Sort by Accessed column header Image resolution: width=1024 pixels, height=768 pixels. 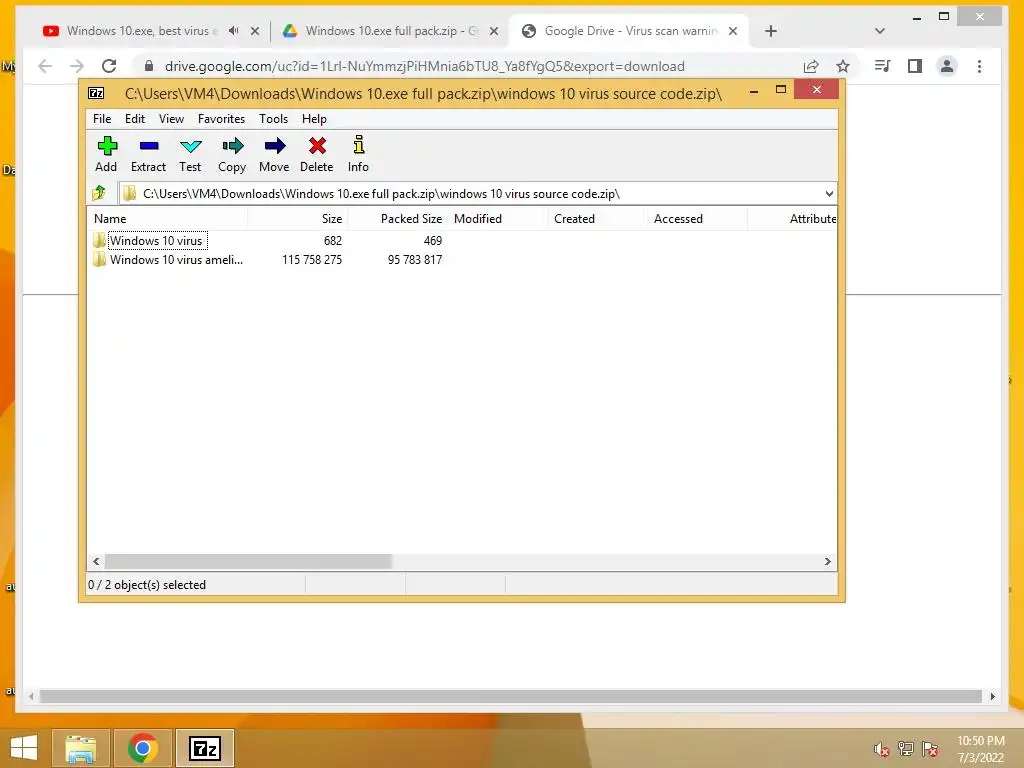click(x=697, y=219)
